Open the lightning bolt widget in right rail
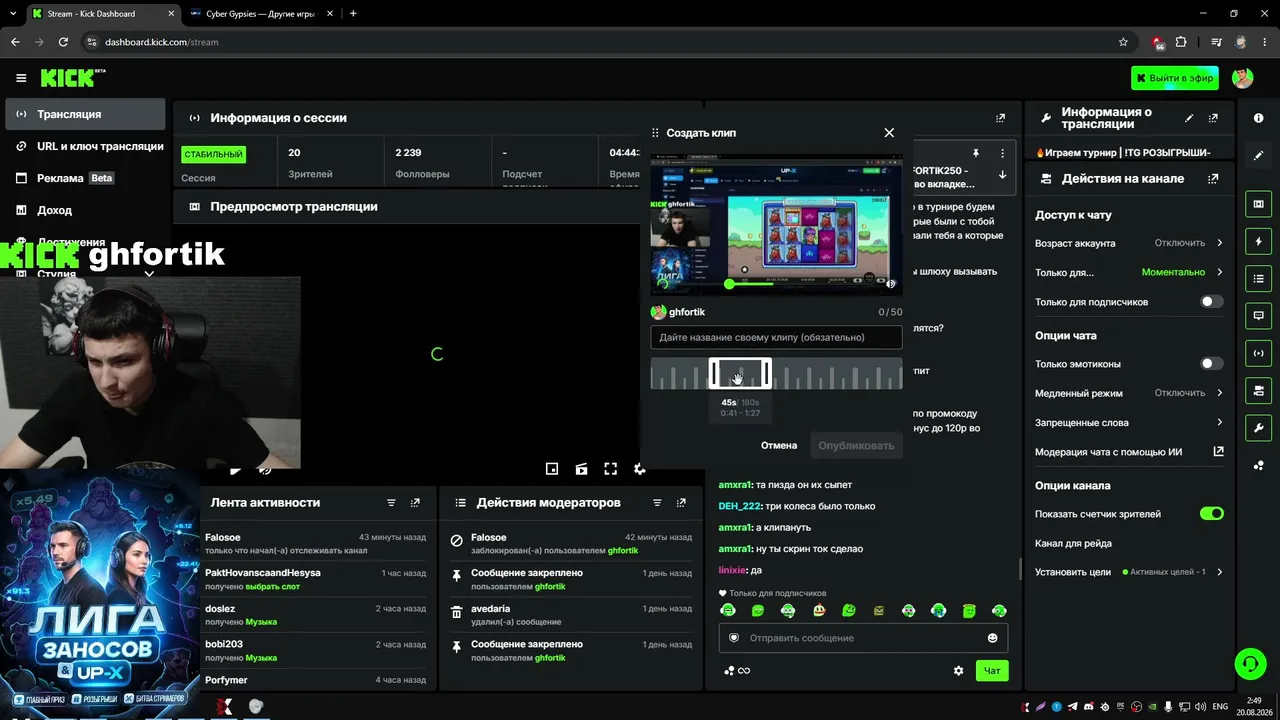Screen dimensions: 1280x720 pos(1258,241)
